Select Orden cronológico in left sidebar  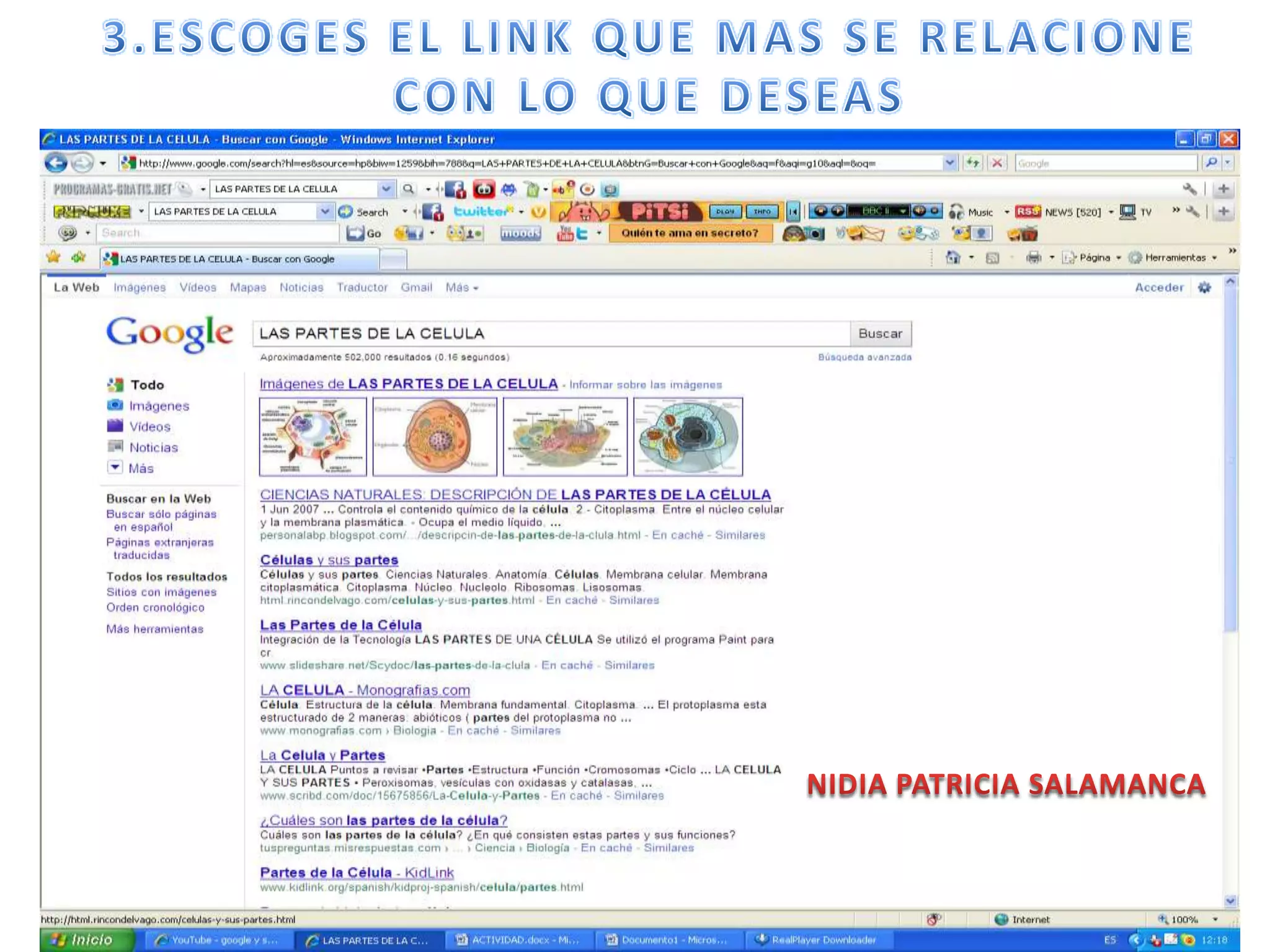click(x=155, y=607)
